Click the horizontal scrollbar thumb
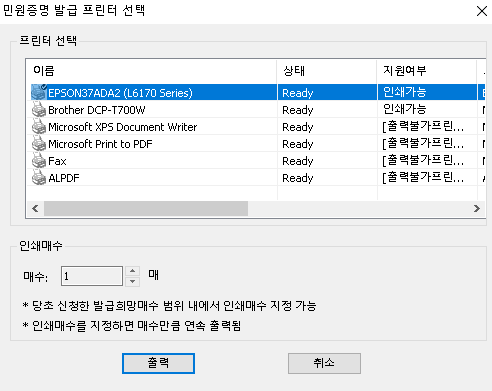Image resolution: width=492 pixels, height=391 pixels. (x=146, y=208)
